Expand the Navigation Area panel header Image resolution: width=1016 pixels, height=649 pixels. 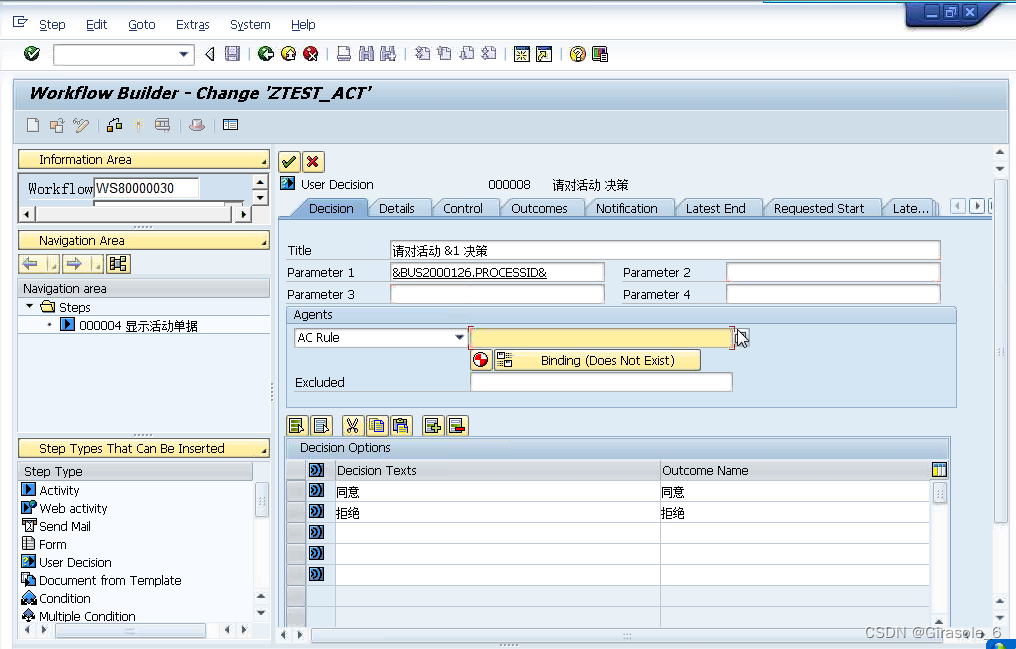[143, 240]
